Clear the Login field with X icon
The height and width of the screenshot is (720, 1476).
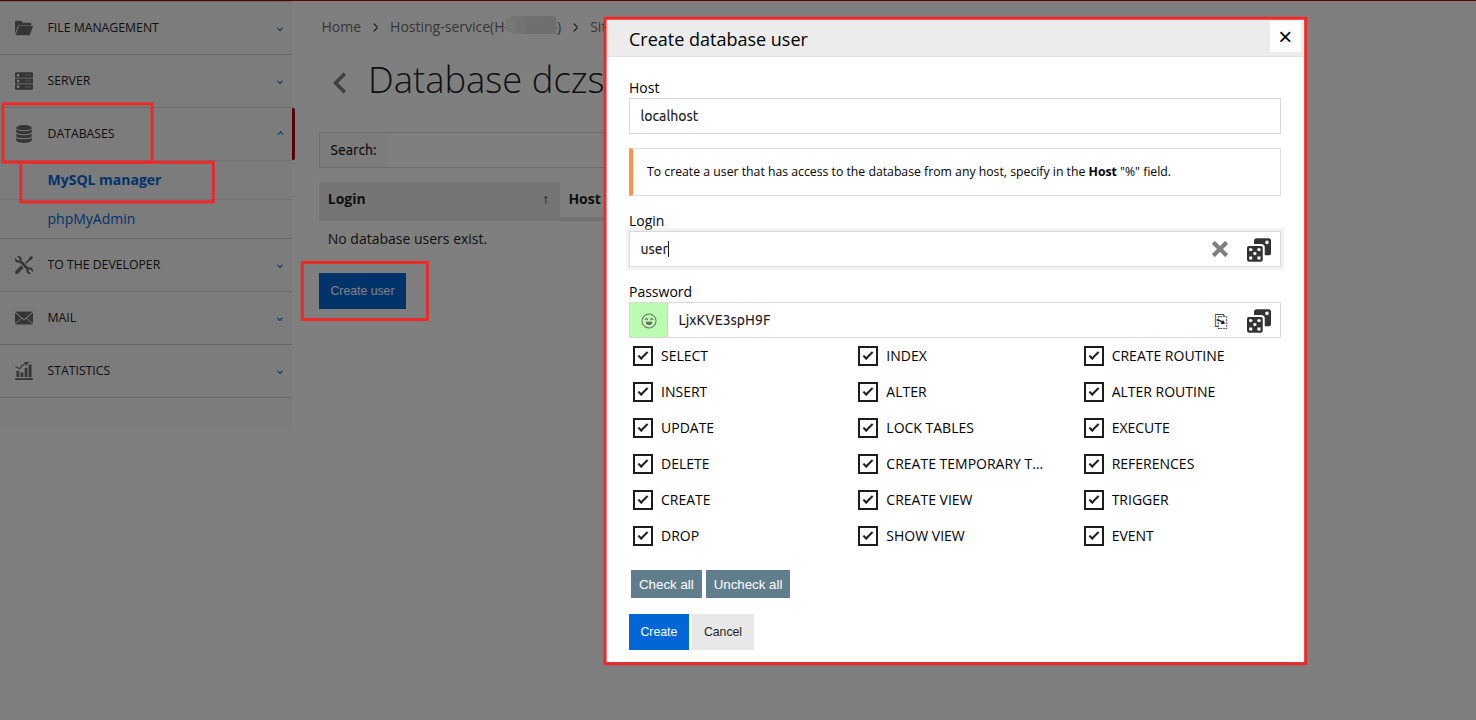click(x=1219, y=250)
